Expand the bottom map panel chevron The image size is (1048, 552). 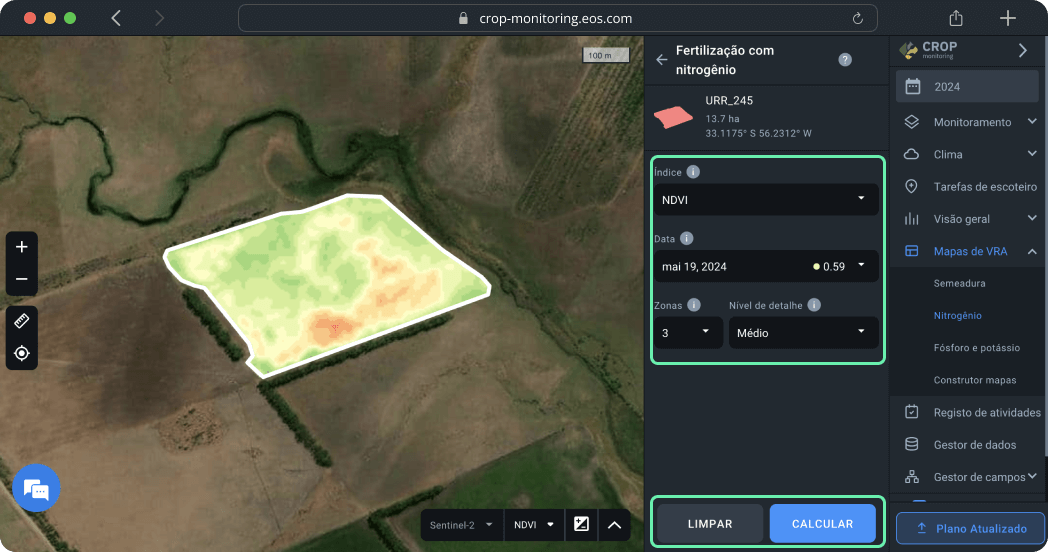[615, 524]
